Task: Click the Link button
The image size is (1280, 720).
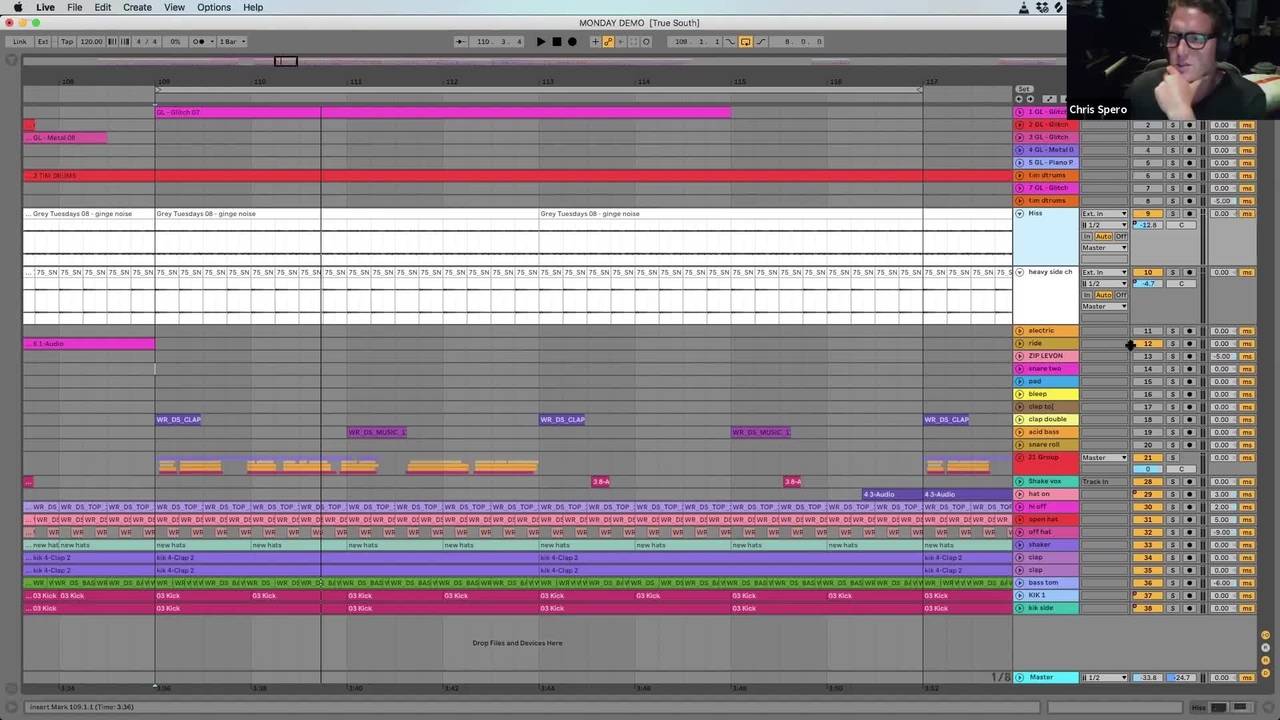Action: [19, 42]
